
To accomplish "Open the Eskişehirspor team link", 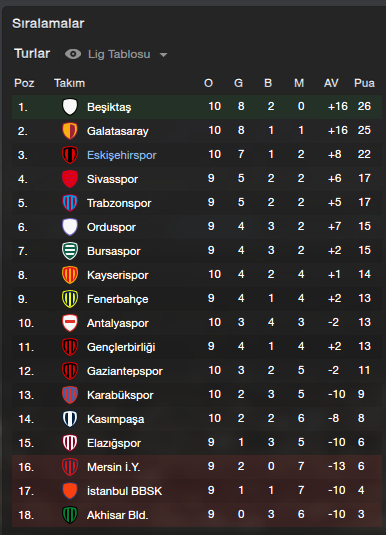I will pos(122,155).
